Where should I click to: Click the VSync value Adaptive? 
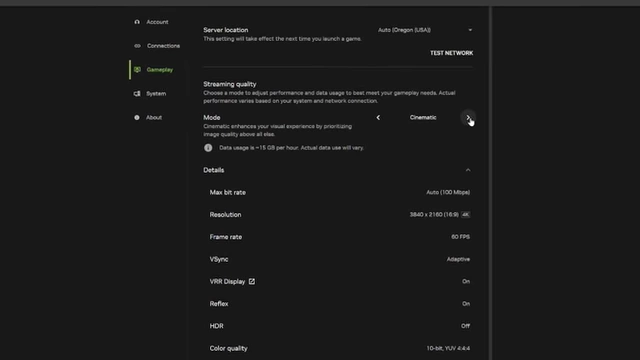point(458,259)
